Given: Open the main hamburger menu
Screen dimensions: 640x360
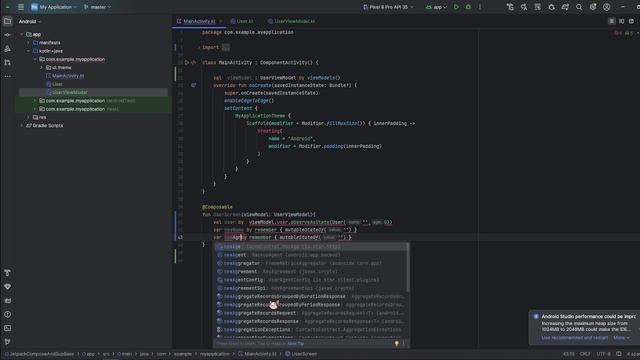Looking at the screenshot, I should [21, 7].
